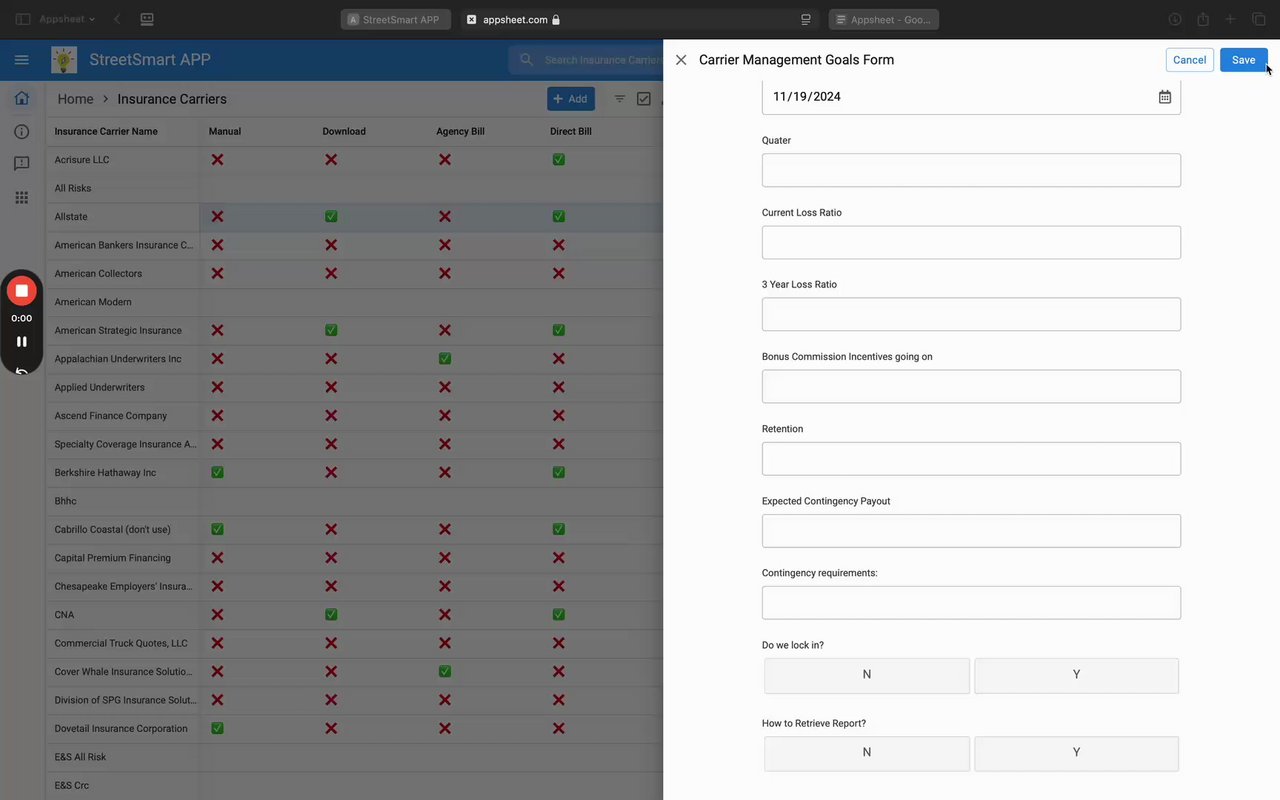Image resolution: width=1280 pixels, height=800 pixels.
Task: Open the table filter icon
Action: click(x=620, y=99)
